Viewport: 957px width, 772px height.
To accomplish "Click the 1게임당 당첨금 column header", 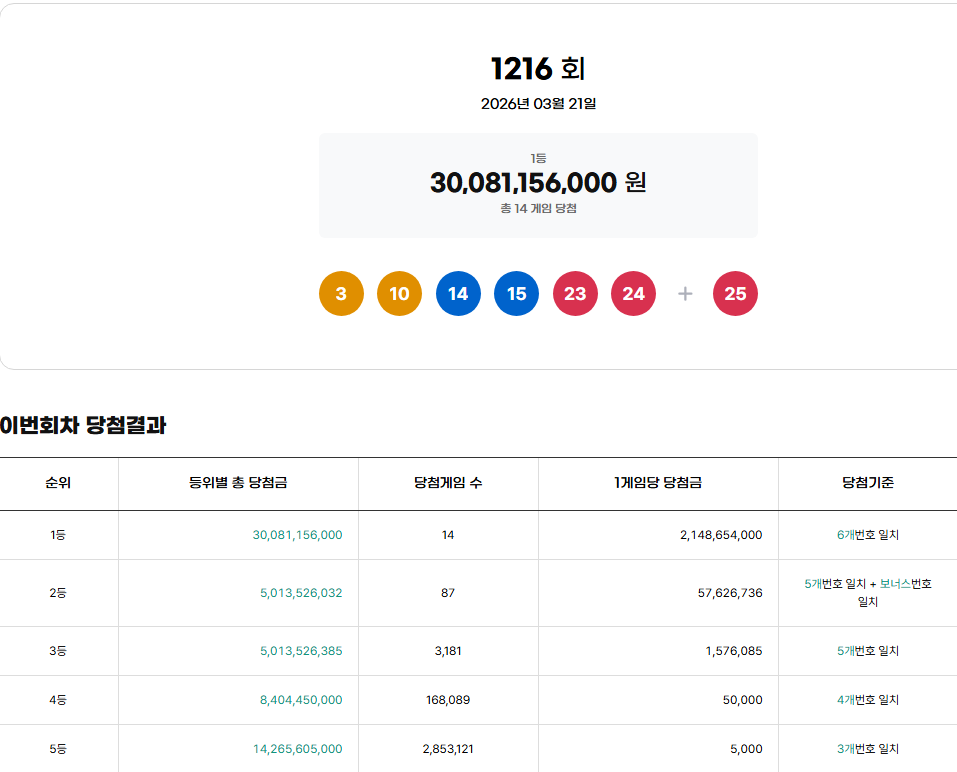I will 658,483.
